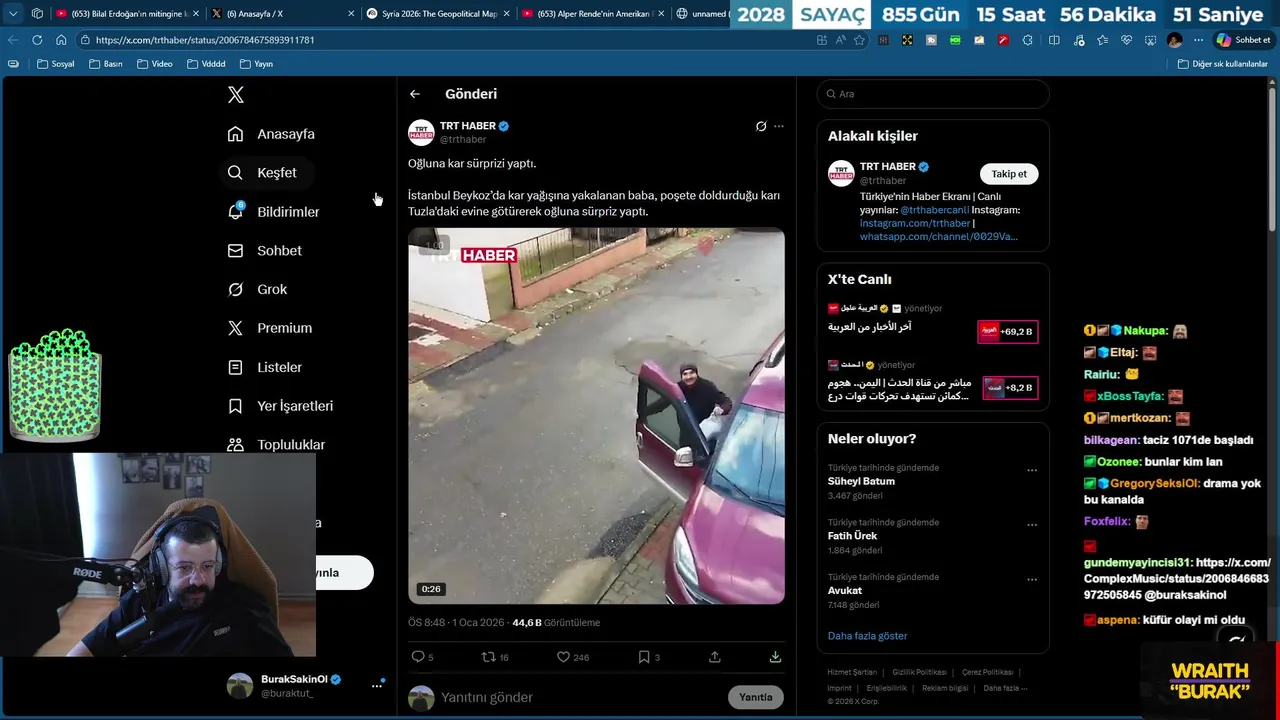Open the post's three-dot more menu

(779, 126)
